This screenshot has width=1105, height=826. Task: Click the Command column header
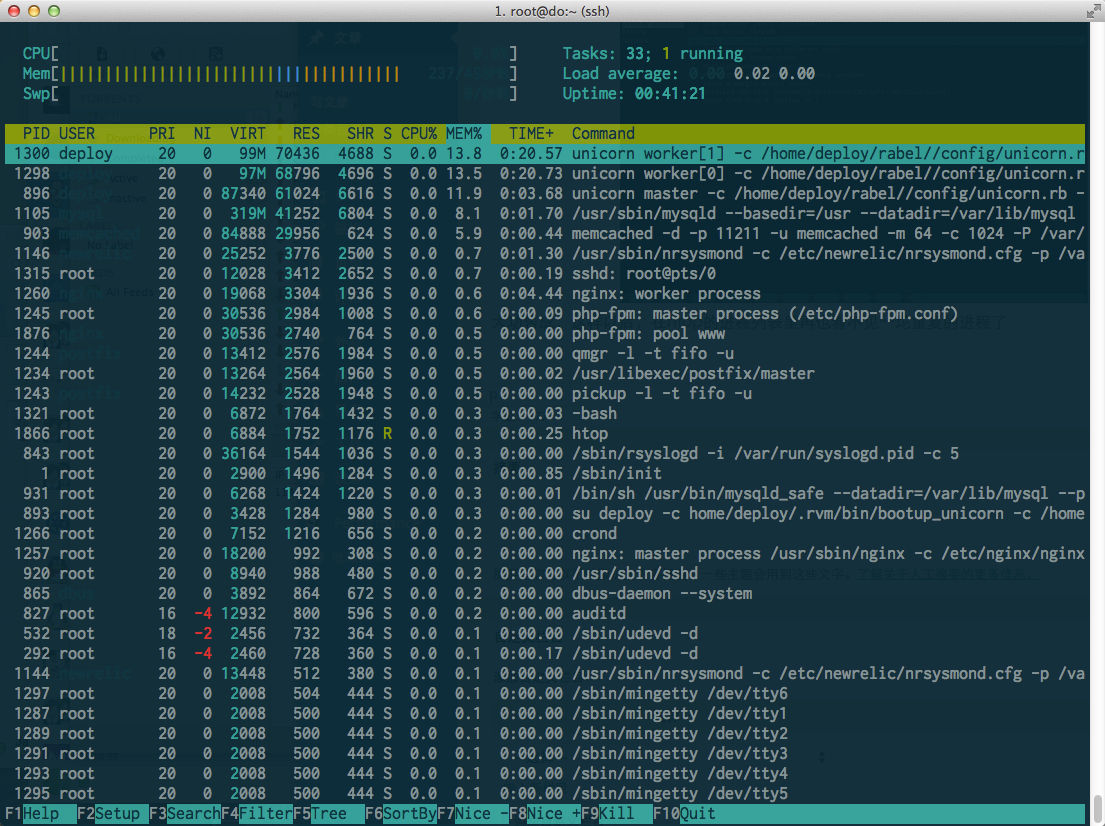point(603,133)
